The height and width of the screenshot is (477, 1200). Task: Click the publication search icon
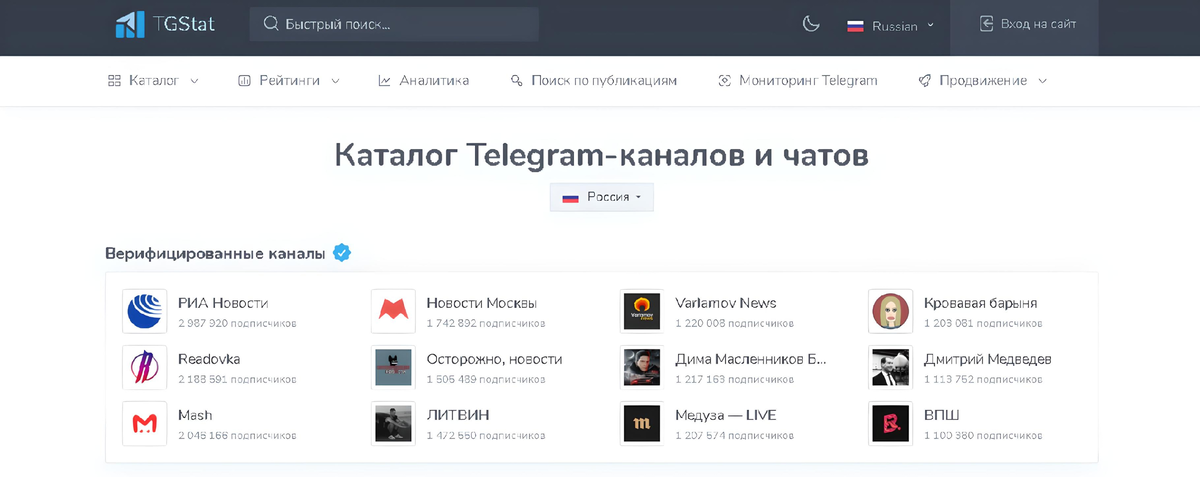(516, 81)
